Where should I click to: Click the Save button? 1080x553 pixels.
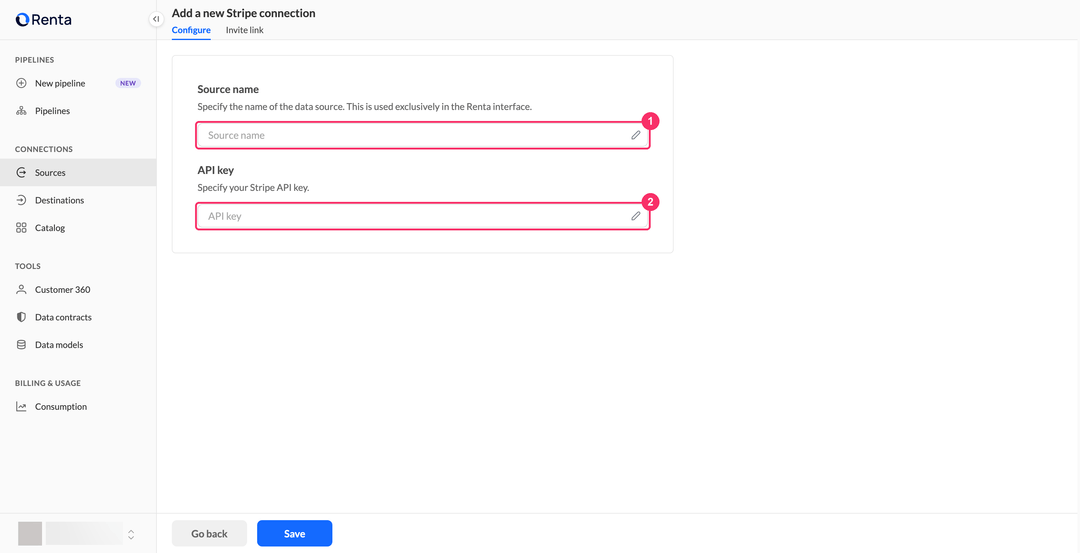pyautogui.click(x=295, y=534)
